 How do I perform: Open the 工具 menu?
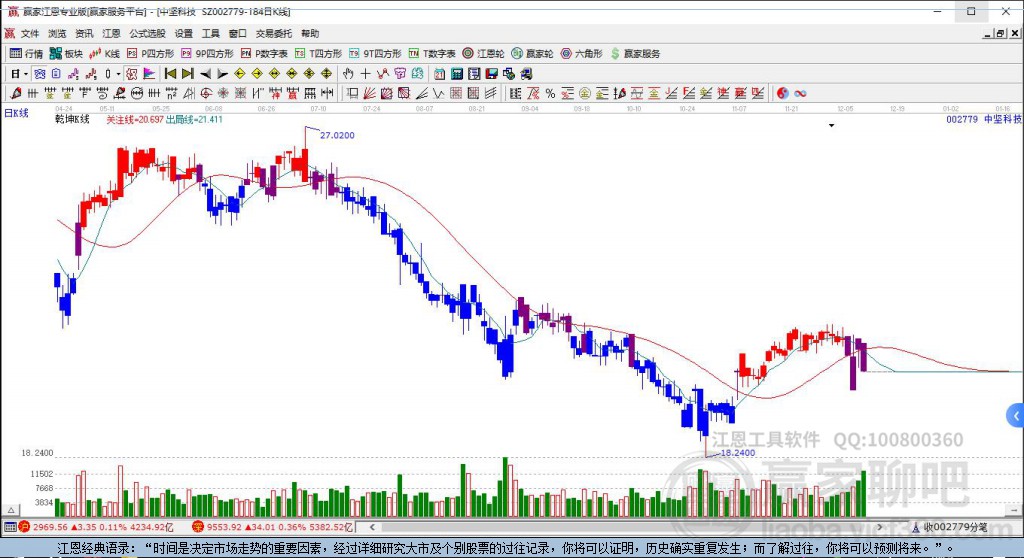click(210, 33)
